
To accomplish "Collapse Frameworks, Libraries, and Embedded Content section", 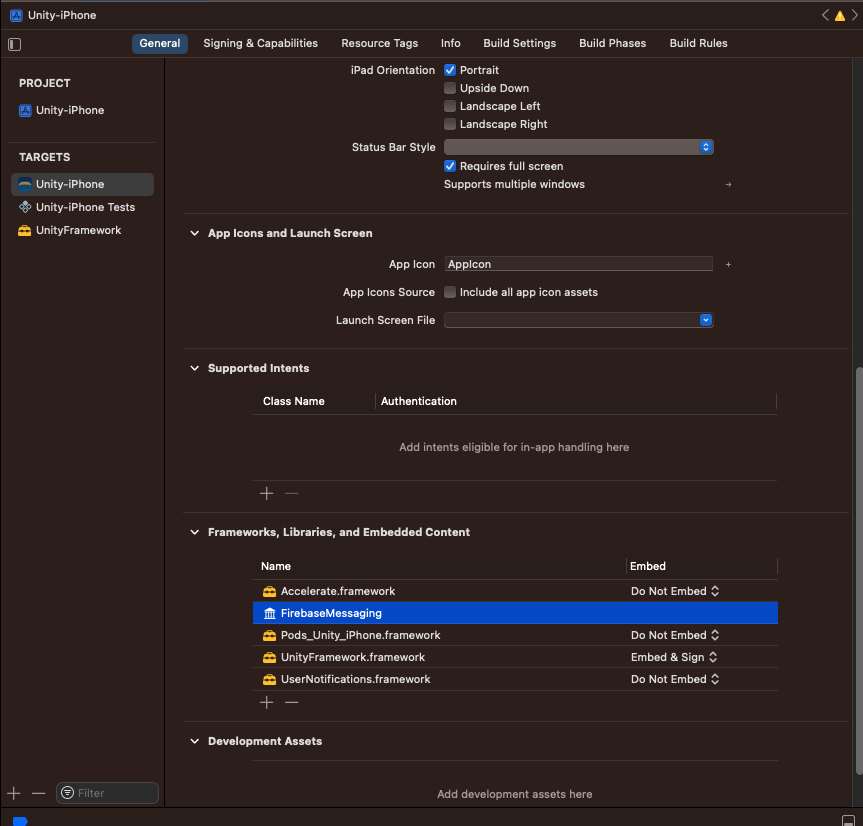I will 195,533.
